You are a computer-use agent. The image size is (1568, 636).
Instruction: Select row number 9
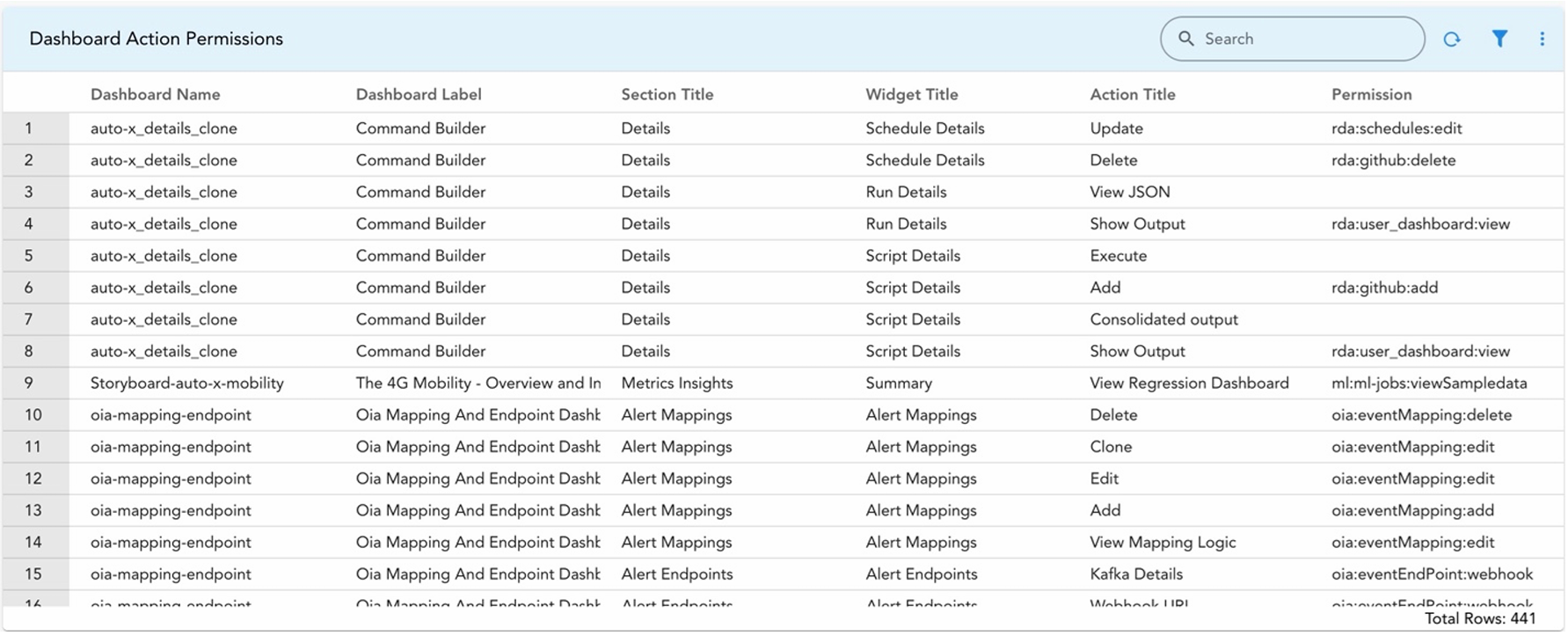pyautogui.click(x=28, y=384)
